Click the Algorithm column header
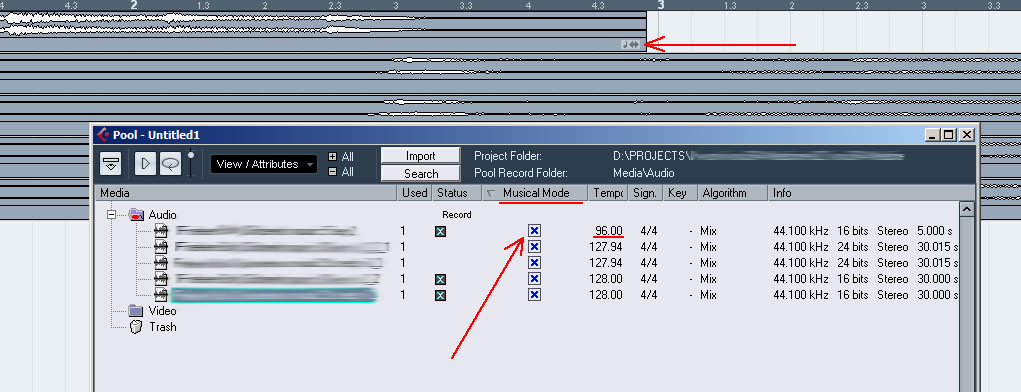 [732, 193]
